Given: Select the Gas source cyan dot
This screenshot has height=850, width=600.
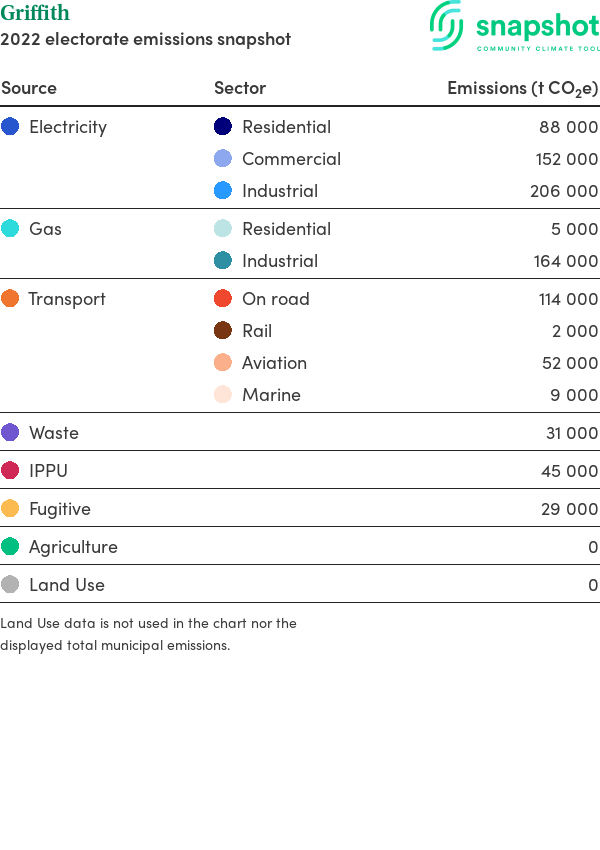Looking at the screenshot, I should pyautogui.click(x=10, y=228).
